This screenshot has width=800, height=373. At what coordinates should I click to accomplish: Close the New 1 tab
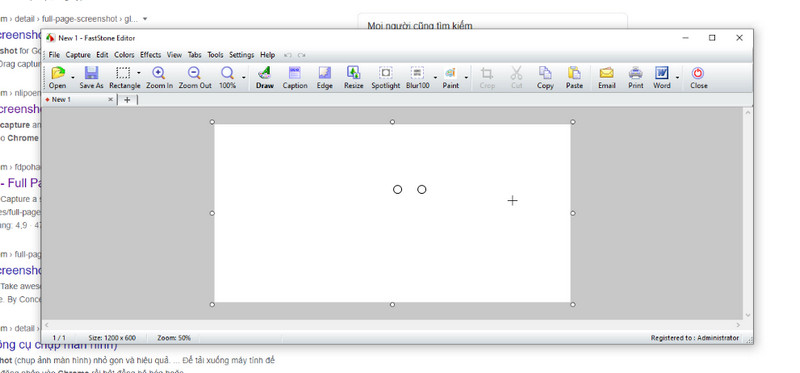pos(110,100)
